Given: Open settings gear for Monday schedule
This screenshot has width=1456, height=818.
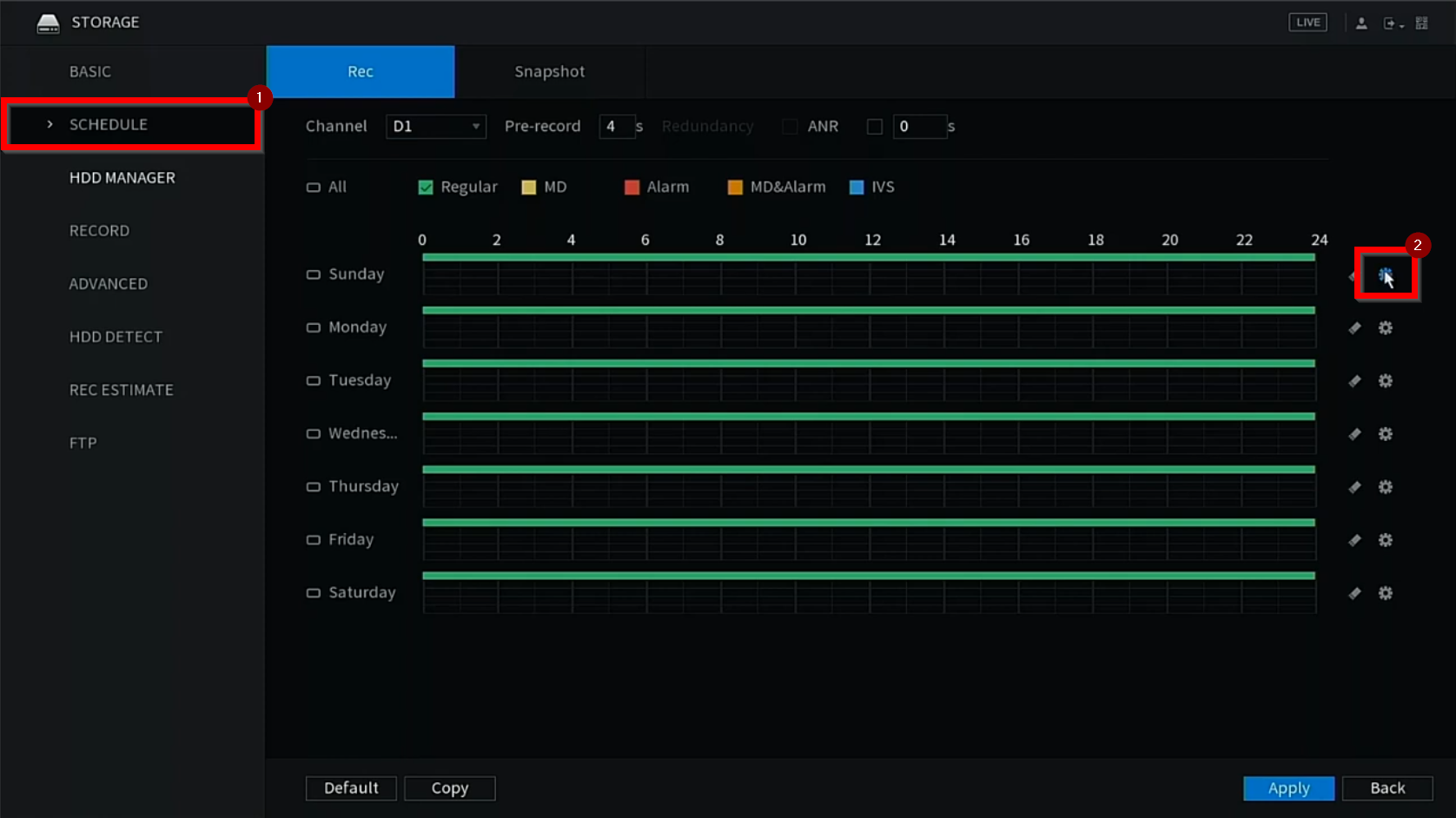Looking at the screenshot, I should tap(1385, 328).
